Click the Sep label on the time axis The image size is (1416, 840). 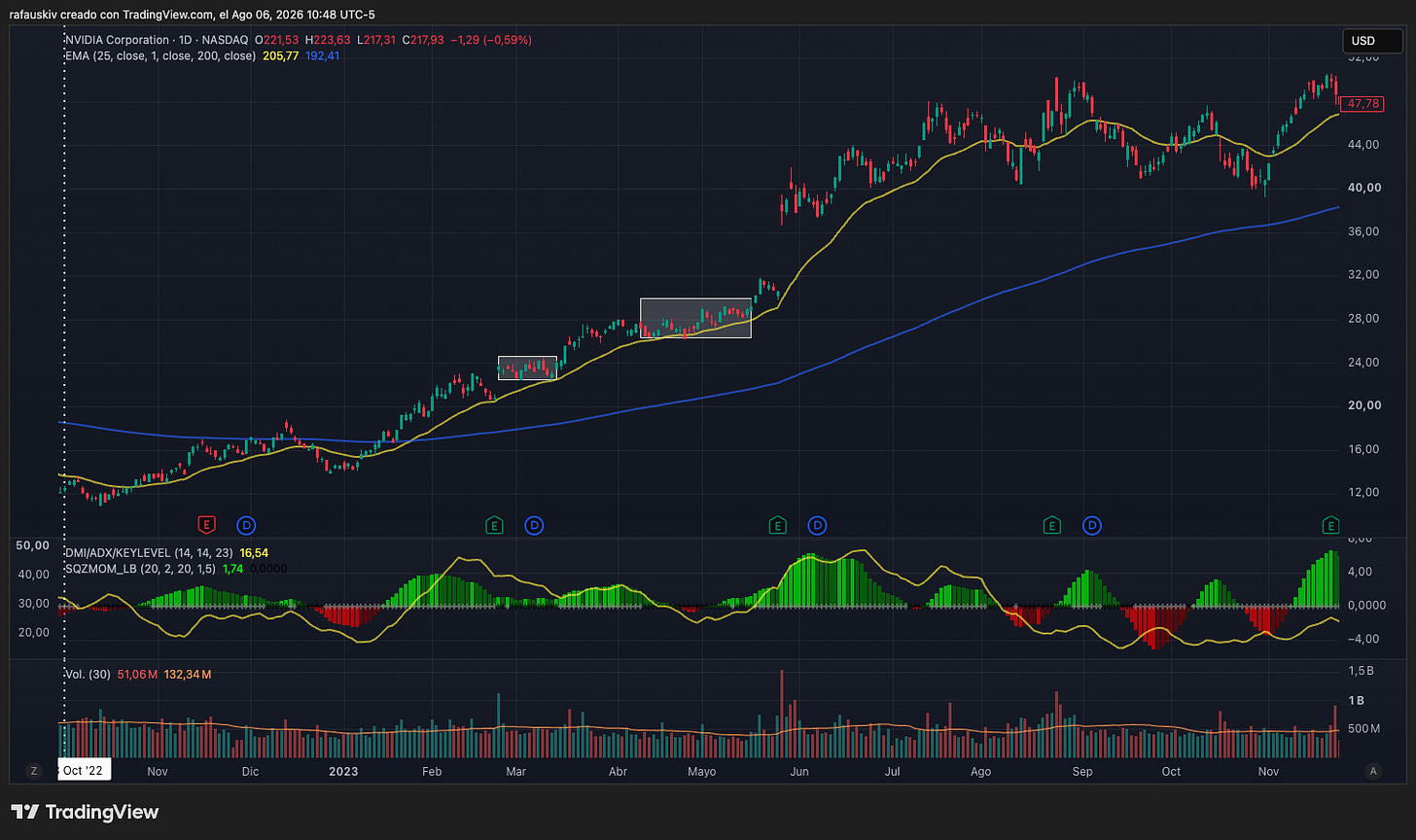click(x=1082, y=771)
